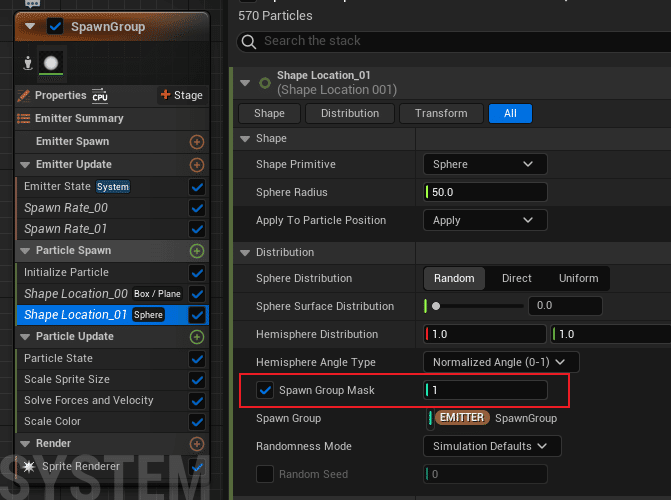The image size is (671, 500).
Task: Open the Shape Primitive dropdown
Action: click(x=485, y=164)
